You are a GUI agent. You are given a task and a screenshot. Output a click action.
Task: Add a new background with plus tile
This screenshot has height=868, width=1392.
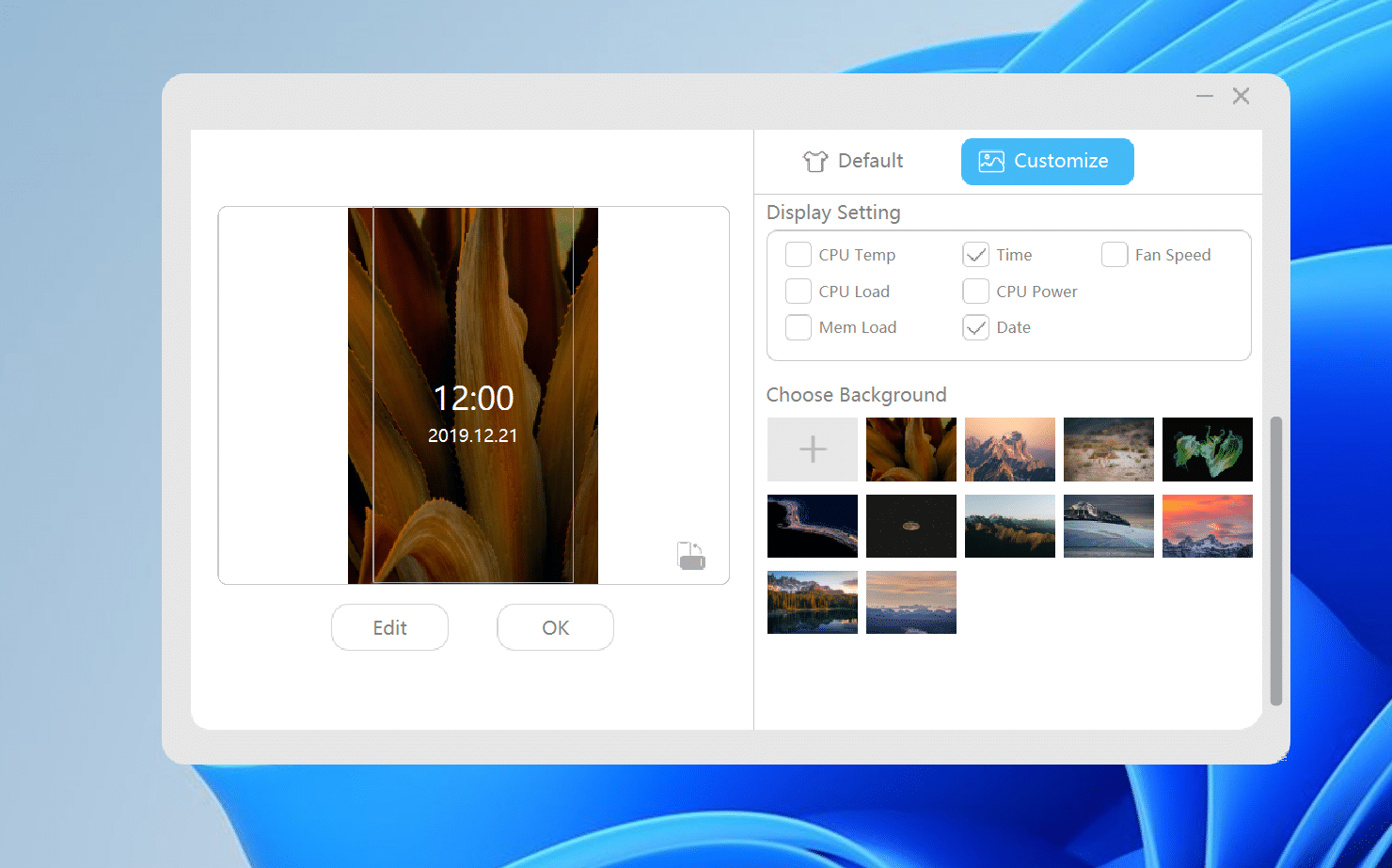[813, 450]
